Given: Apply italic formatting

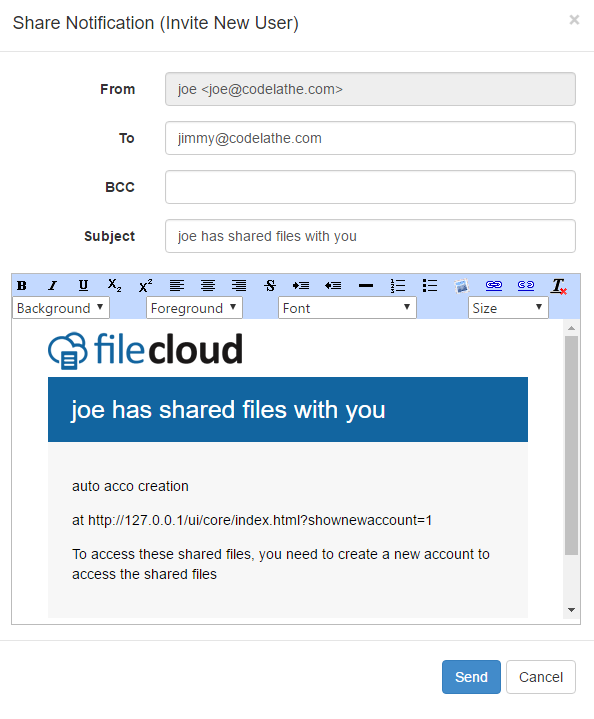Looking at the screenshot, I should [52, 286].
